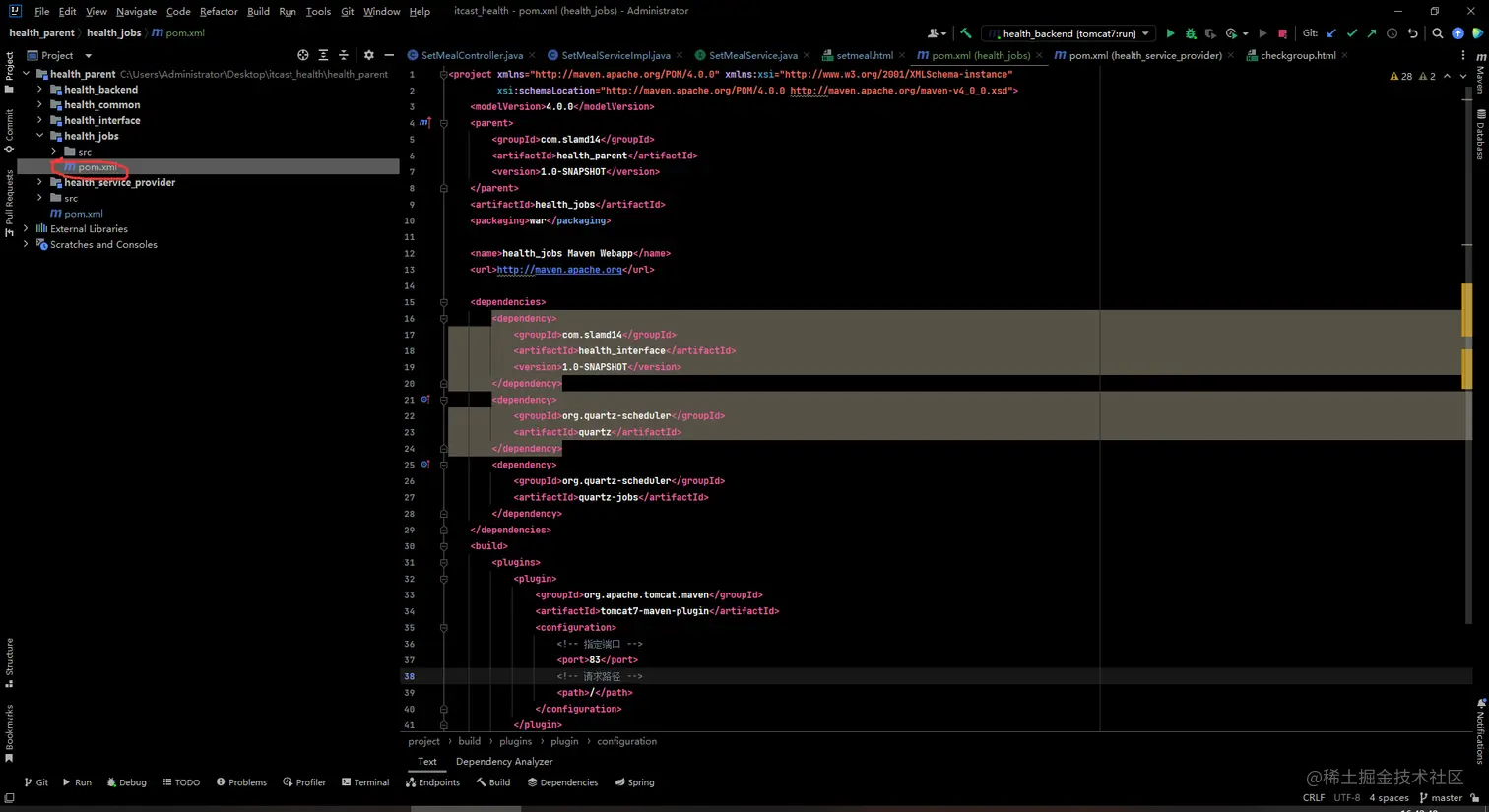Rollback changes undo arrow icon
This screenshot has width=1489, height=812.
coord(1412,33)
